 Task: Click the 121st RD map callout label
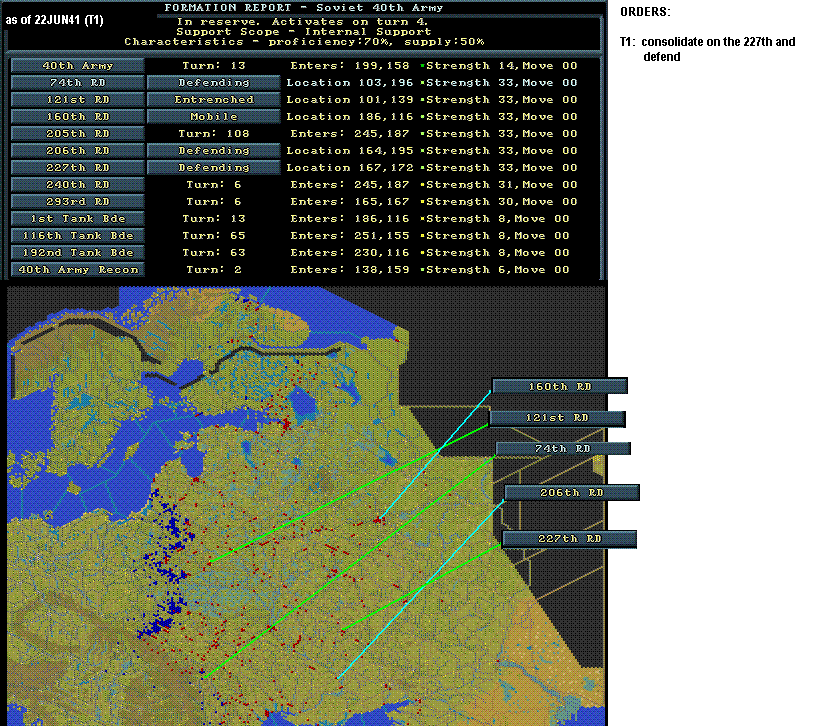pos(557,418)
